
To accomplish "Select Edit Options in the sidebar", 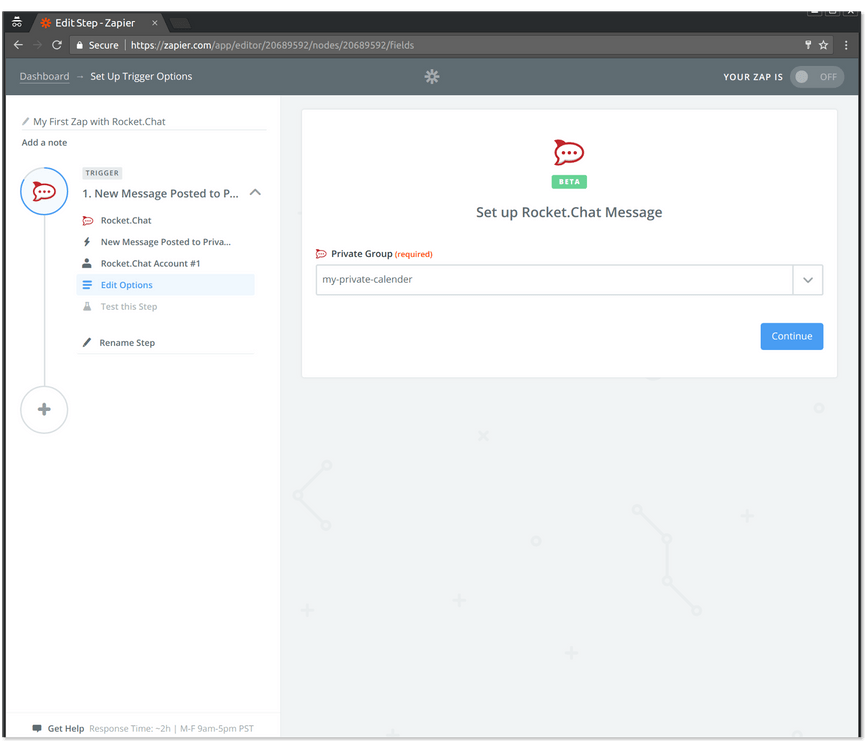I will tap(165, 285).
